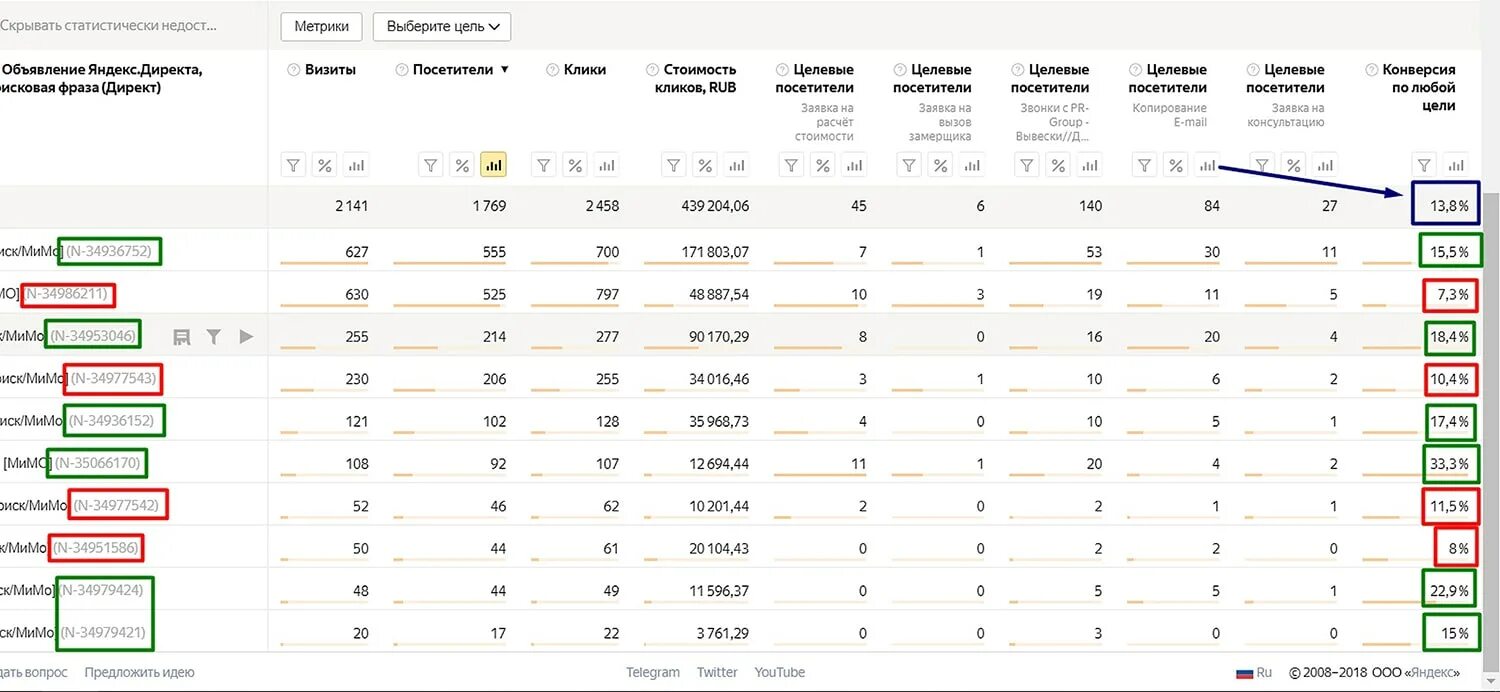Click the Конверсия по любой цели header
Viewport: 1500px width, 692px height.
(1419, 88)
